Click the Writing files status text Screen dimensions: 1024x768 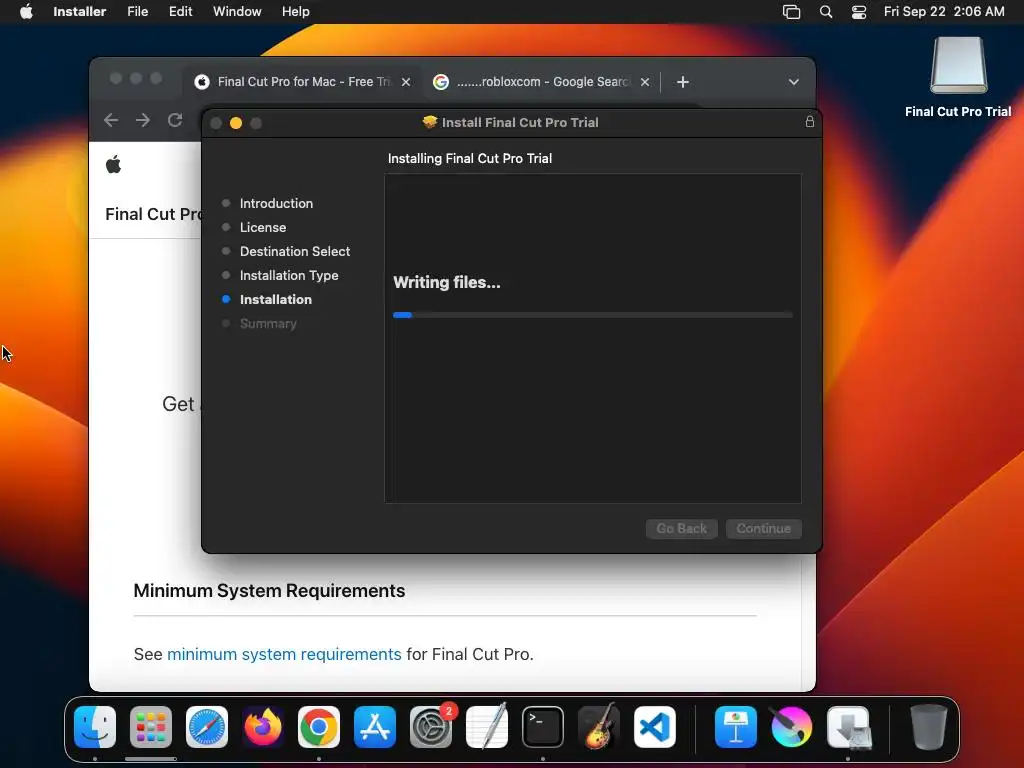(x=447, y=282)
